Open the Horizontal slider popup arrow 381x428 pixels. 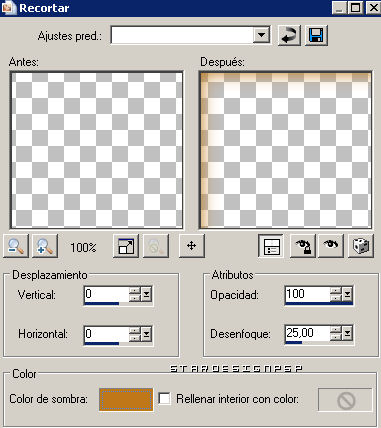[x=146, y=334]
